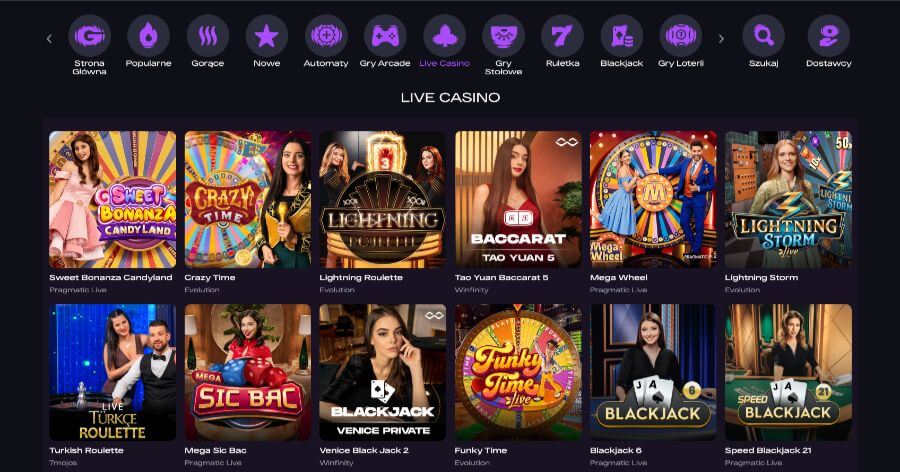Click the Blackjack cards icon

point(621,36)
